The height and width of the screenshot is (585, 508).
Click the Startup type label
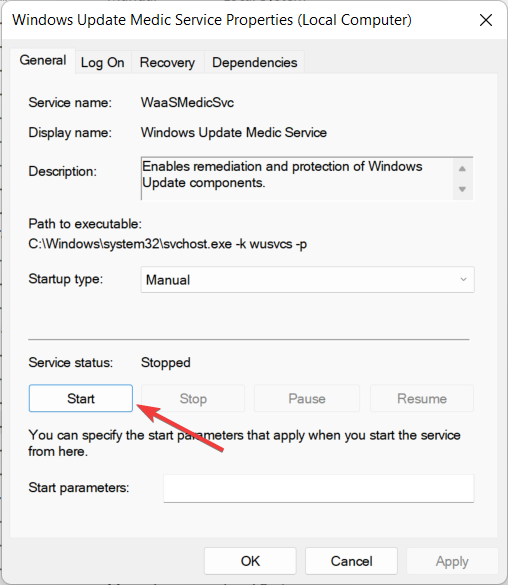click(66, 279)
